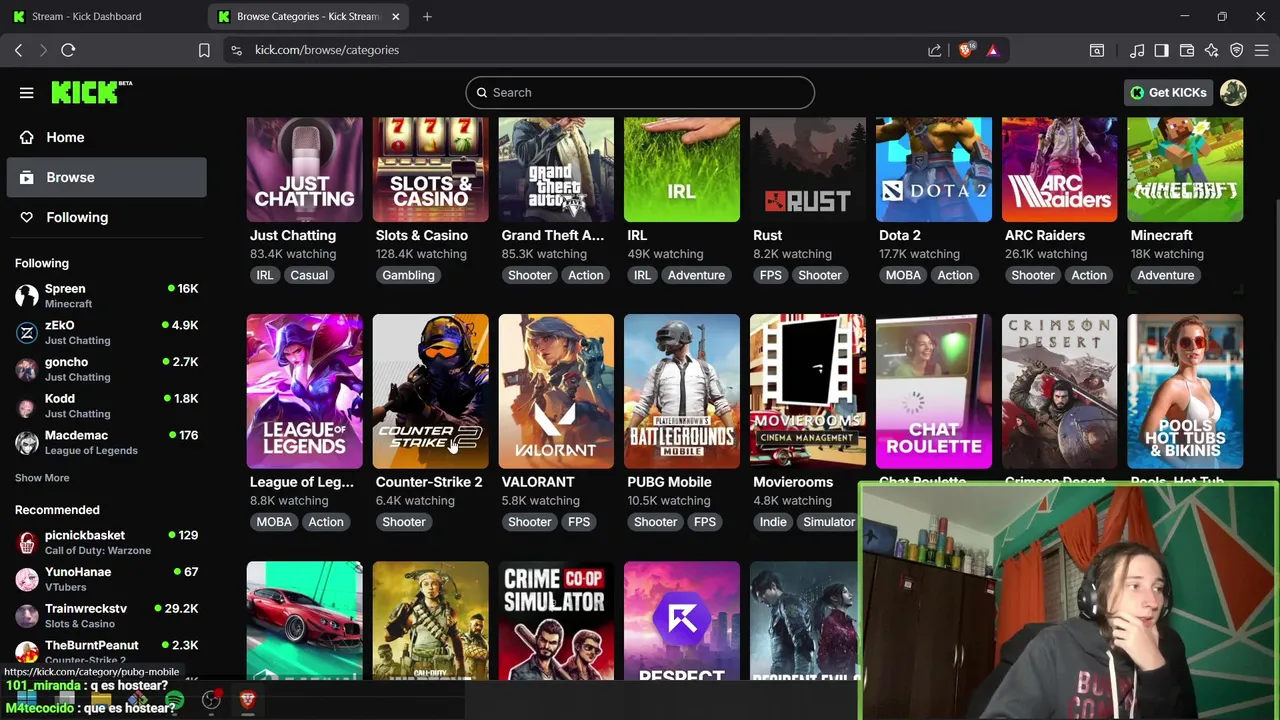Viewport: 1280px width, 720px height.
Task: Open Just Chatting category thumbnail
Action: (305, 169)
